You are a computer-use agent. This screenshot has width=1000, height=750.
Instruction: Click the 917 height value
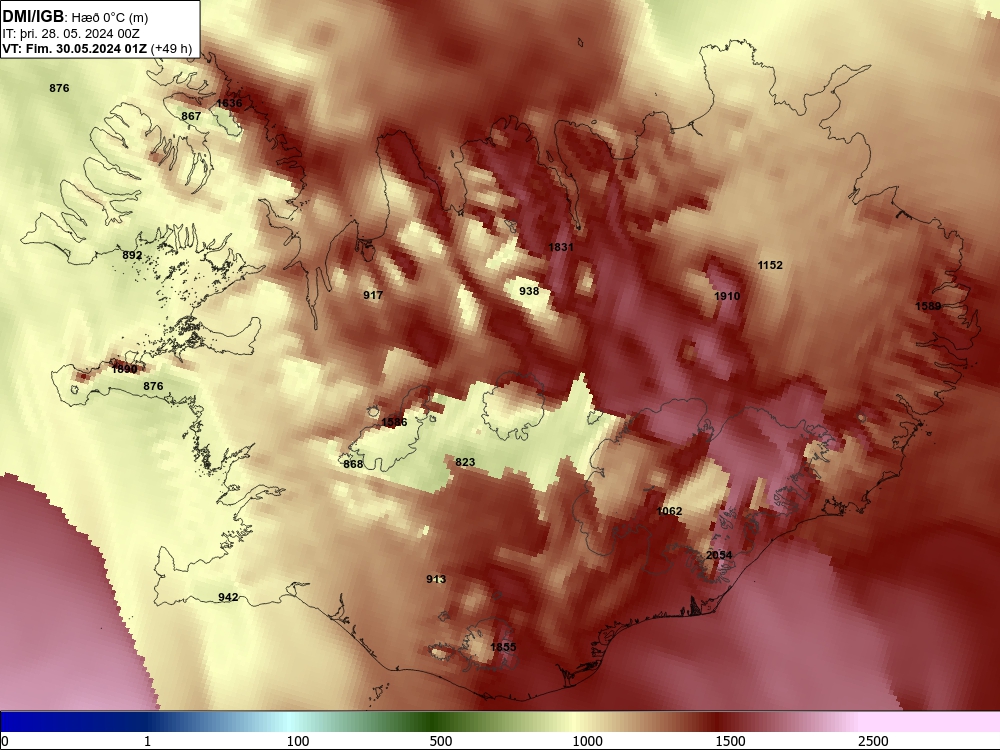coord(373,295)
